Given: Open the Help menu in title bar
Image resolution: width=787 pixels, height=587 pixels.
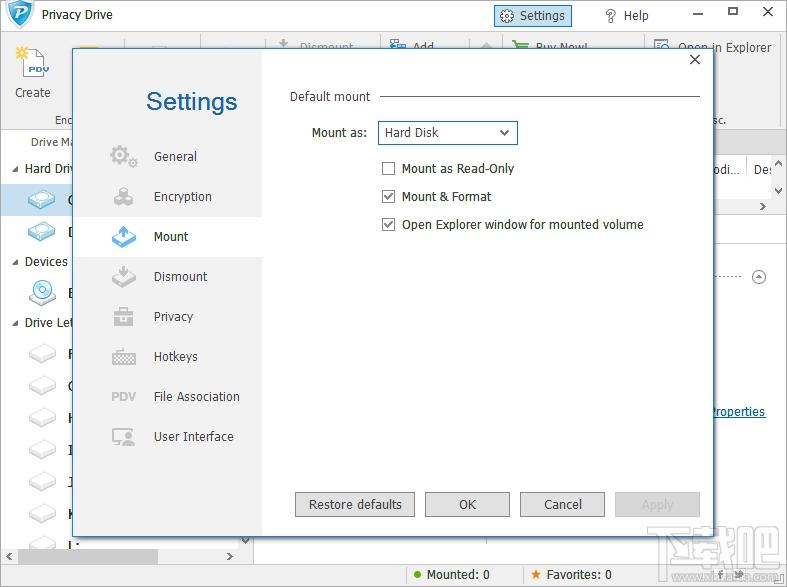Looking at the screenshot, I should pyautogui.click(x=627, y=16).
